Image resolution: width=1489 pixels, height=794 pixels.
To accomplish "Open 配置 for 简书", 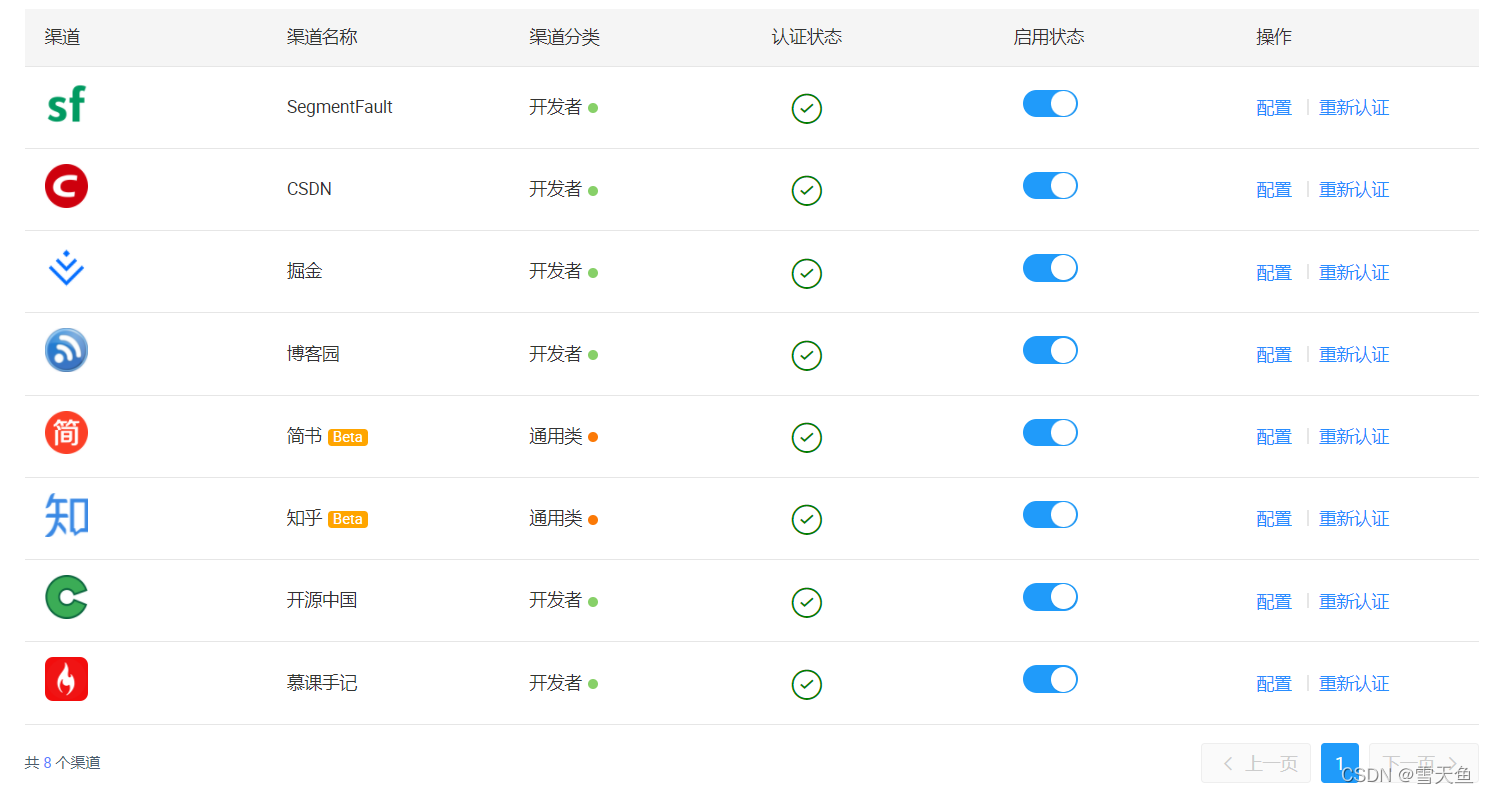I will (1274, 437).
